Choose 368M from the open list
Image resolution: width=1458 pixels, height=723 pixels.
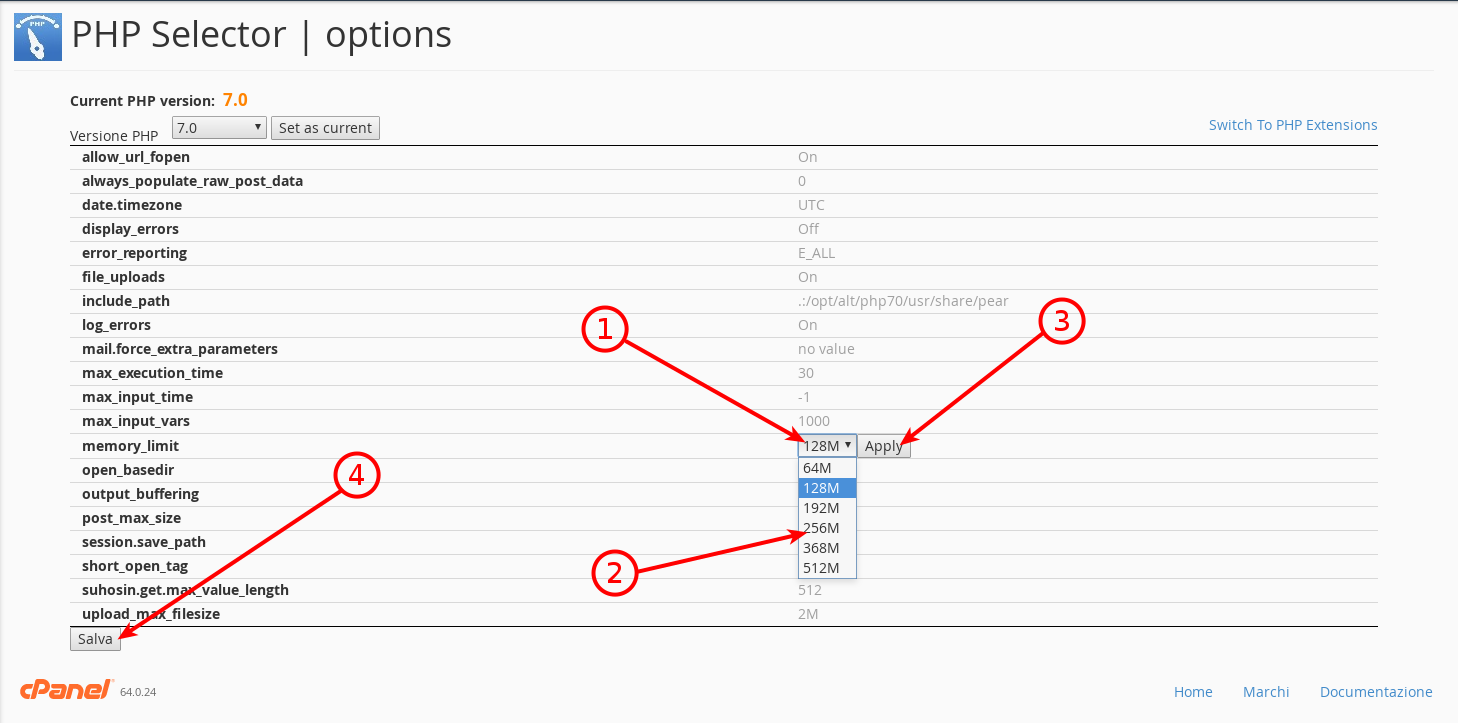click(x=827, y=548)
